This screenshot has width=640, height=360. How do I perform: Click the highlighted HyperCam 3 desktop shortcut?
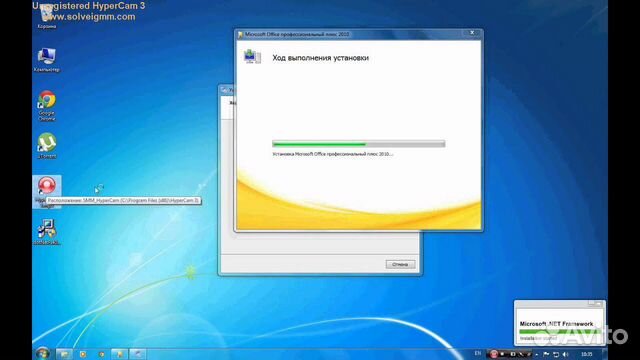pos(47,191)
